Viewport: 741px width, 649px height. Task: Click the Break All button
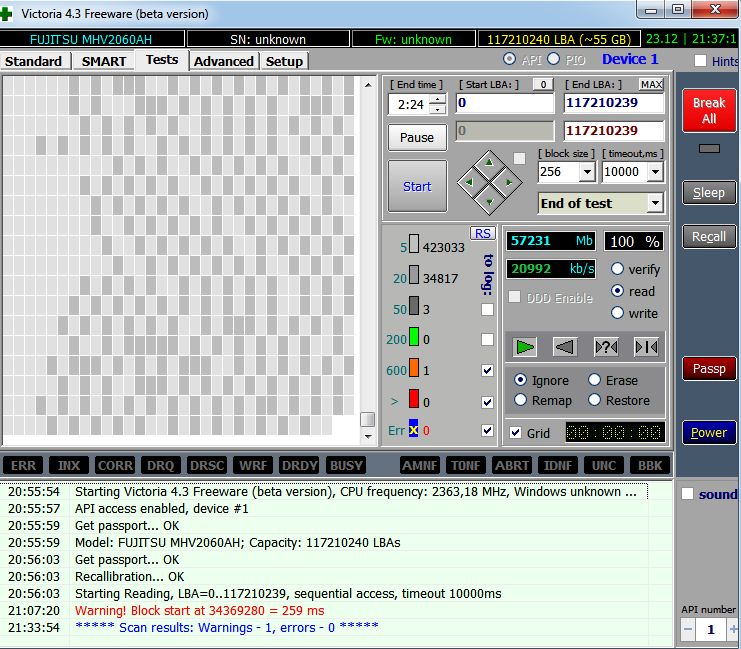coord(708,111)
